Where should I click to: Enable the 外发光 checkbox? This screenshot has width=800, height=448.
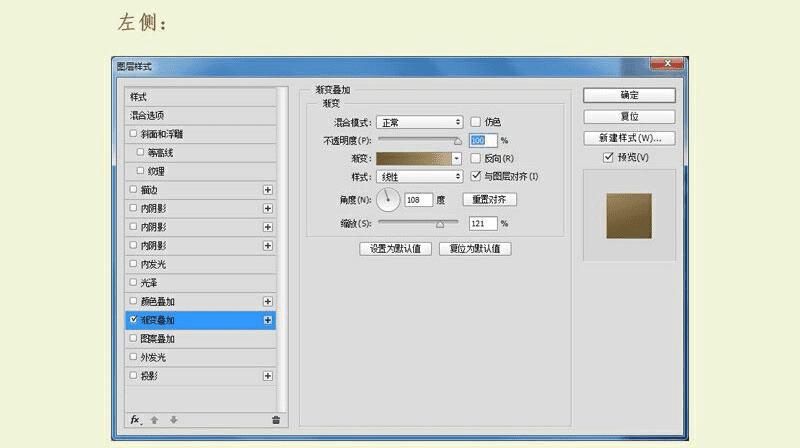(x=133, y=357)
